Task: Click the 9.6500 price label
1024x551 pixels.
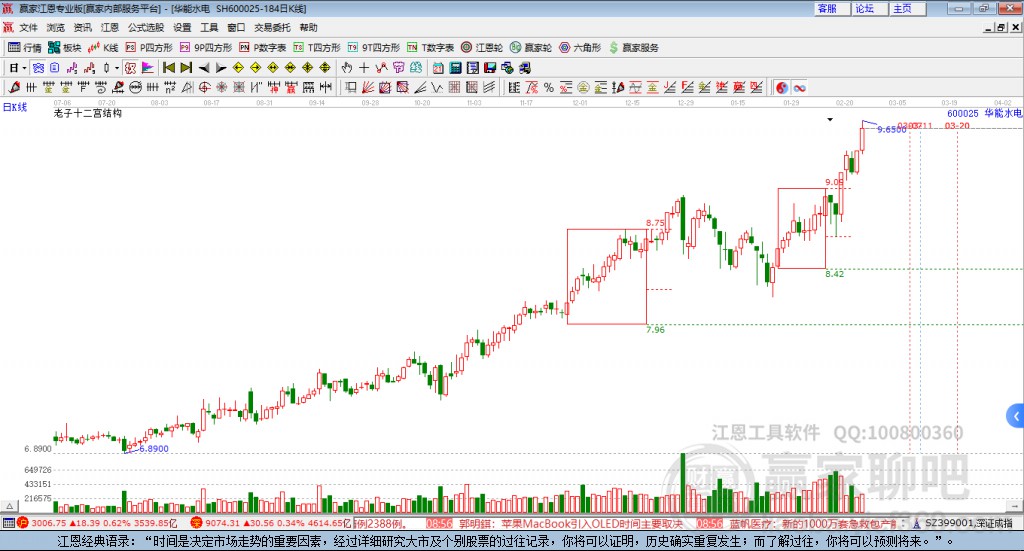Action: [x=891, y=129]
